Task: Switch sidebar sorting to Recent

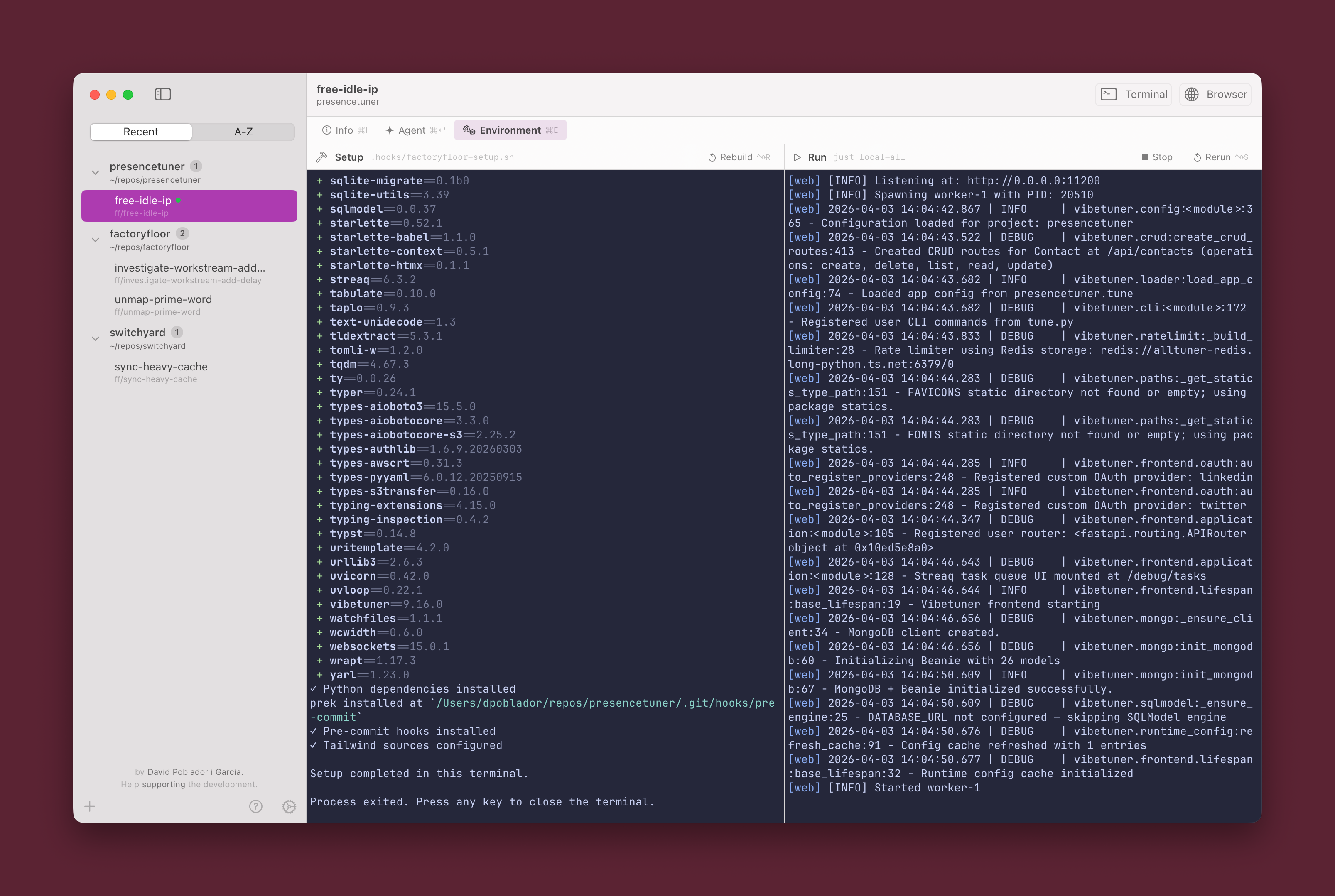Action: (x=140, y=132)
